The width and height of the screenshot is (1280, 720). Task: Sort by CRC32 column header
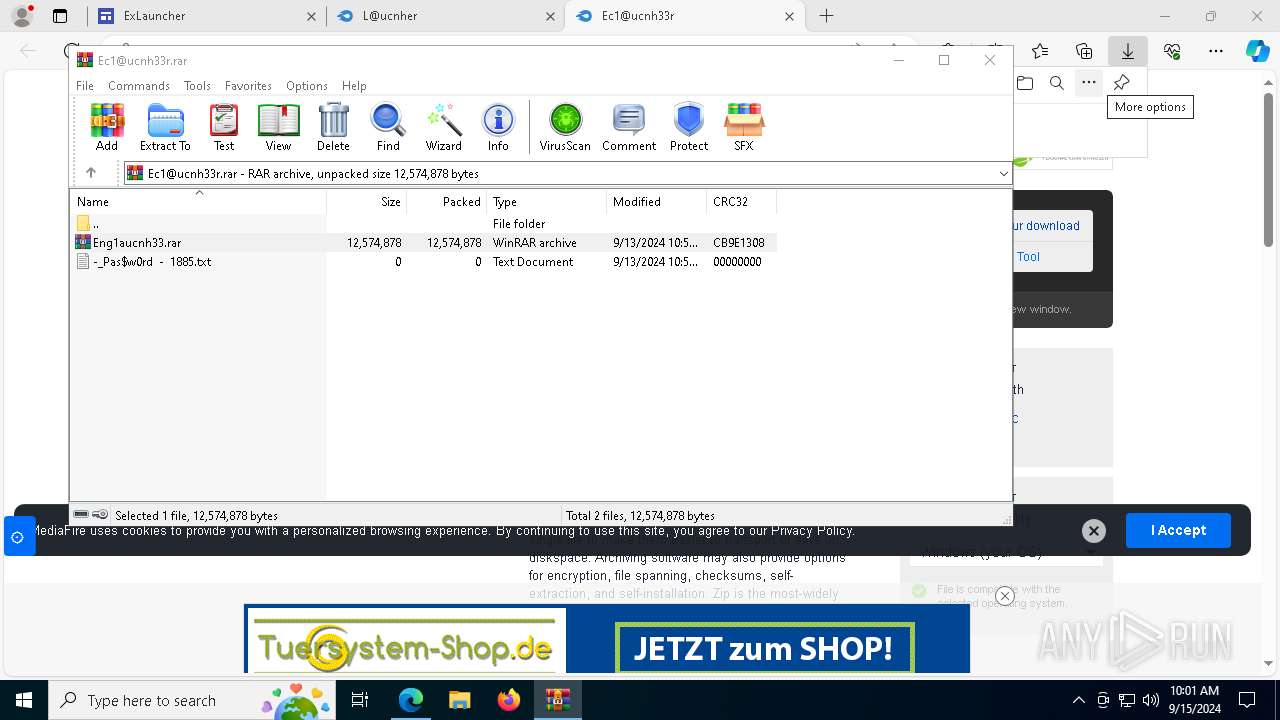[x=741, y=201]
